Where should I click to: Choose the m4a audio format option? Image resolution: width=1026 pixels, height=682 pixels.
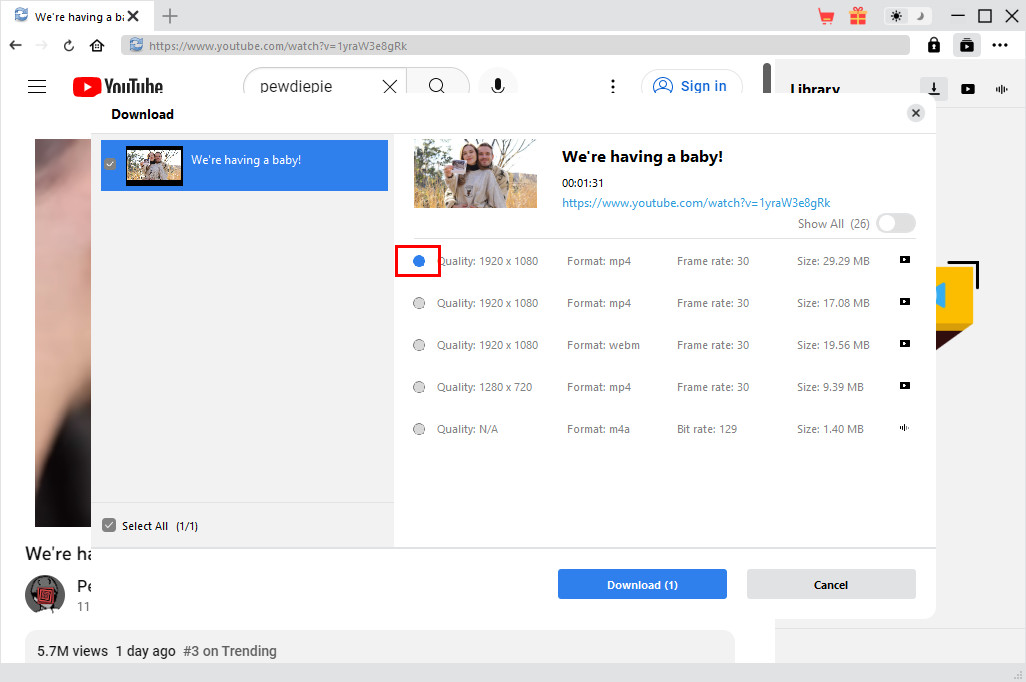[x=419, y=429]
